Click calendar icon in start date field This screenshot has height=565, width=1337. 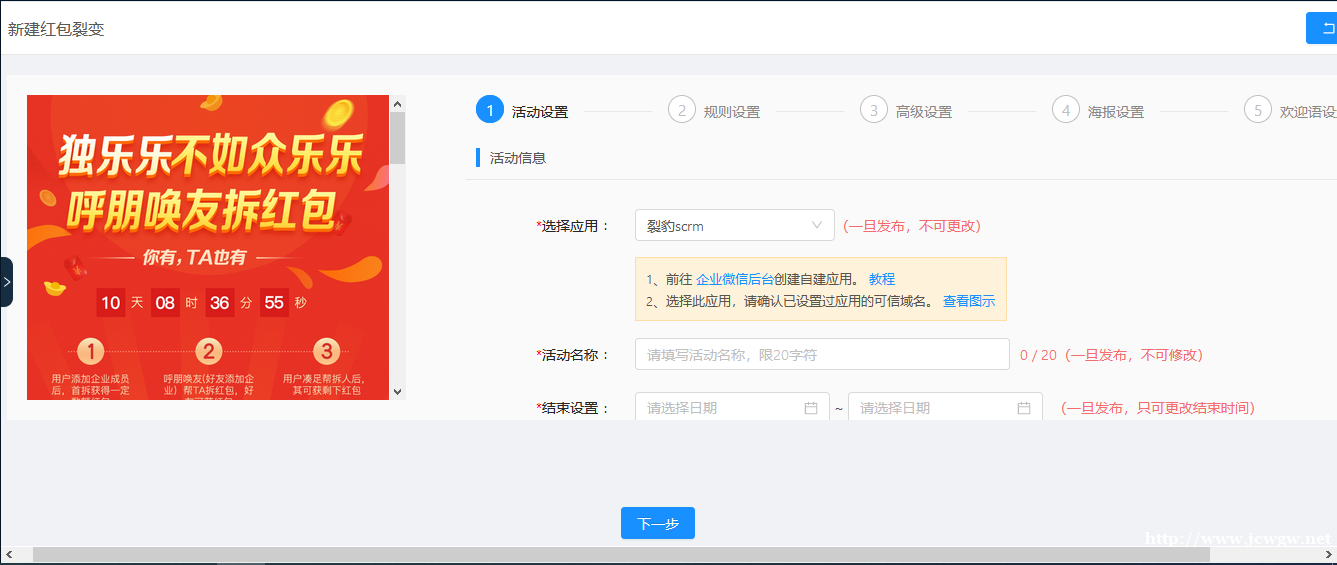coord(811,408)
